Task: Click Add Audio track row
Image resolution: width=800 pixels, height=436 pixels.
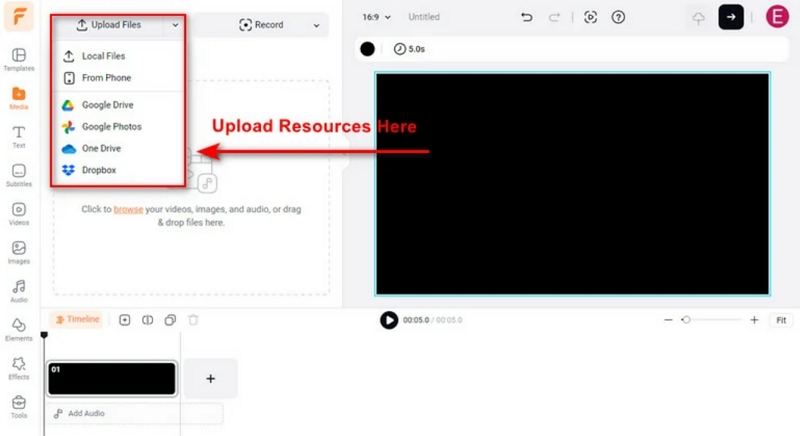Action: (x=136, y=414)
